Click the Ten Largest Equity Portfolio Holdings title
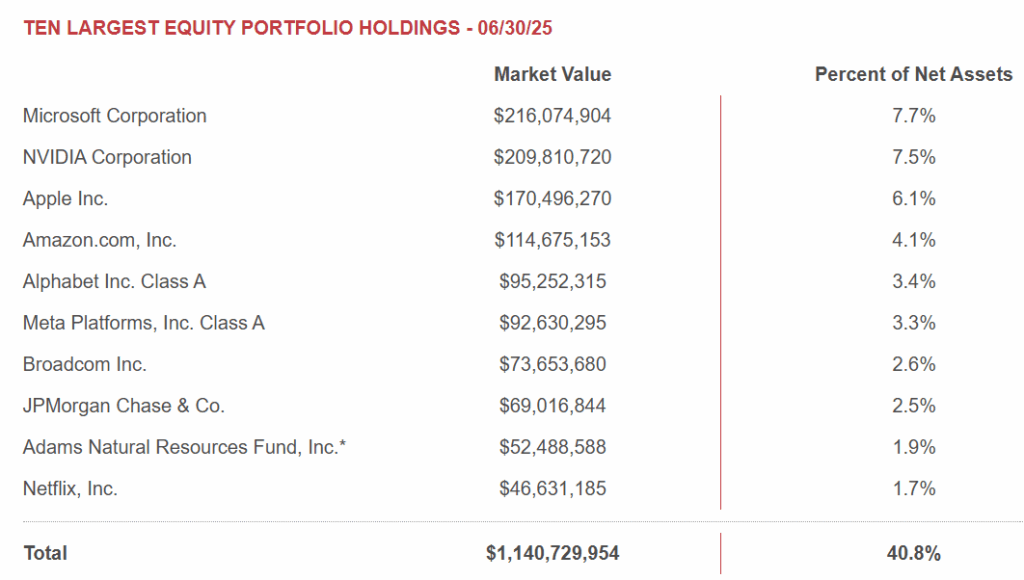Screen dimensions: 1024x580 pos(287,28)
